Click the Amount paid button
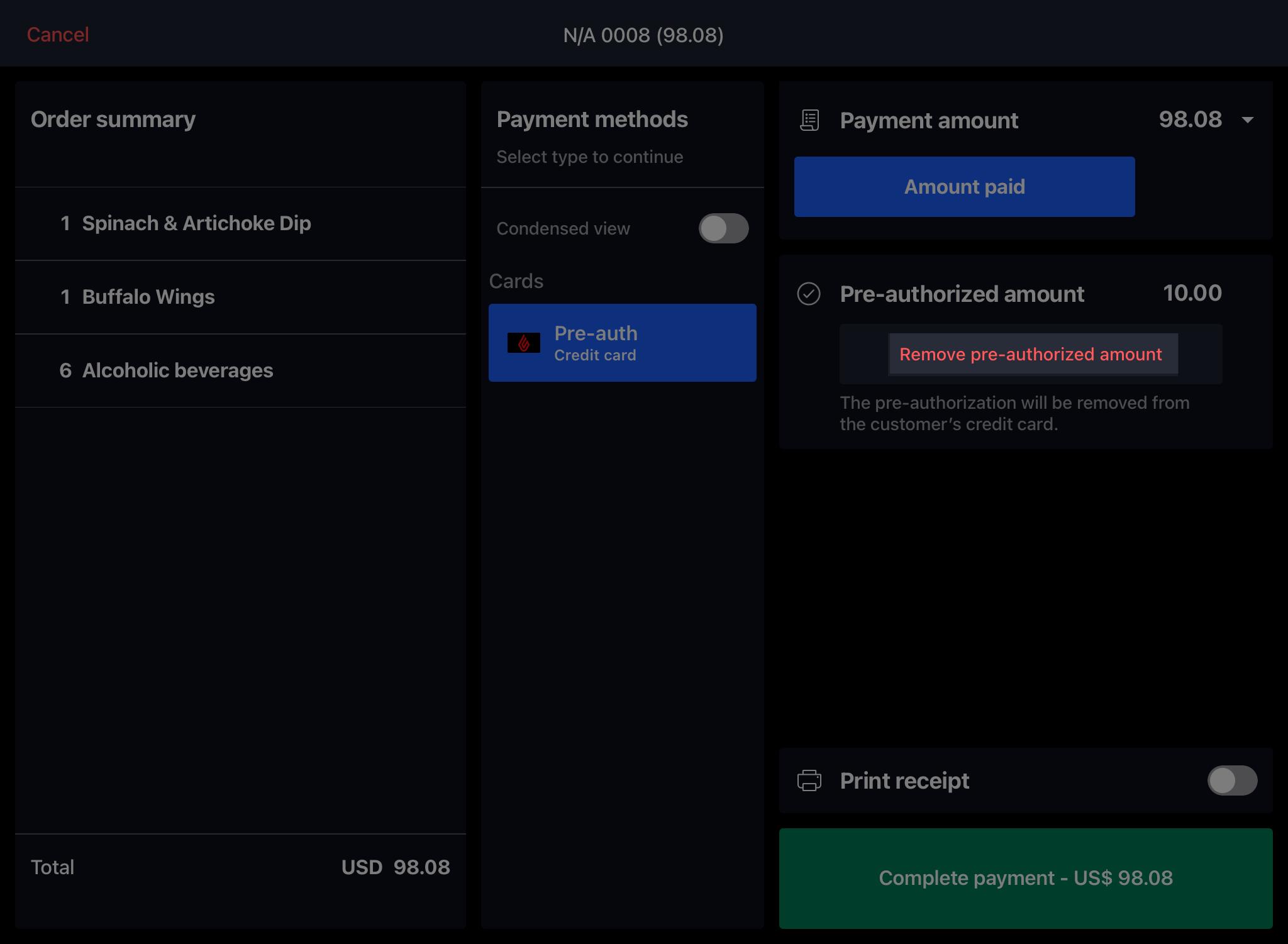 pyautogui.click(x=965, y=187)
